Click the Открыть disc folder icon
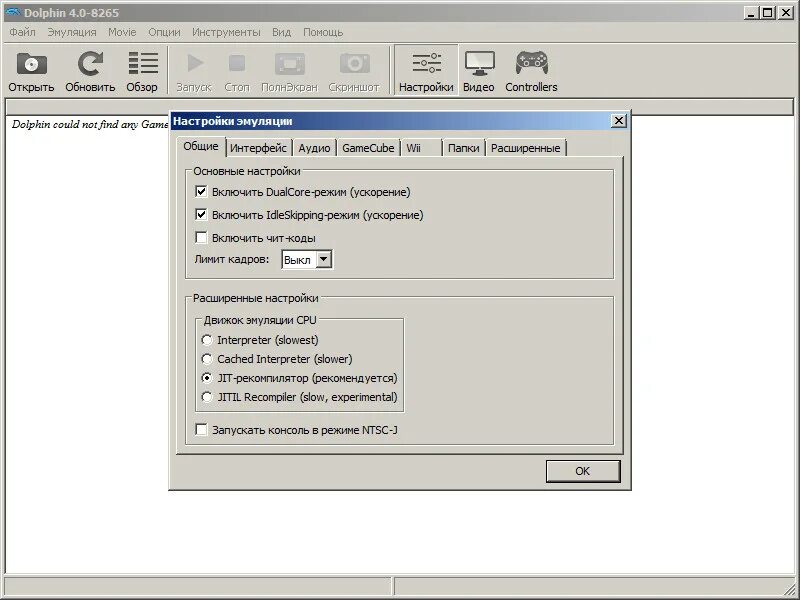Viewport: 800px width, 600px height. pyautogui.click(x=32, y=64)
